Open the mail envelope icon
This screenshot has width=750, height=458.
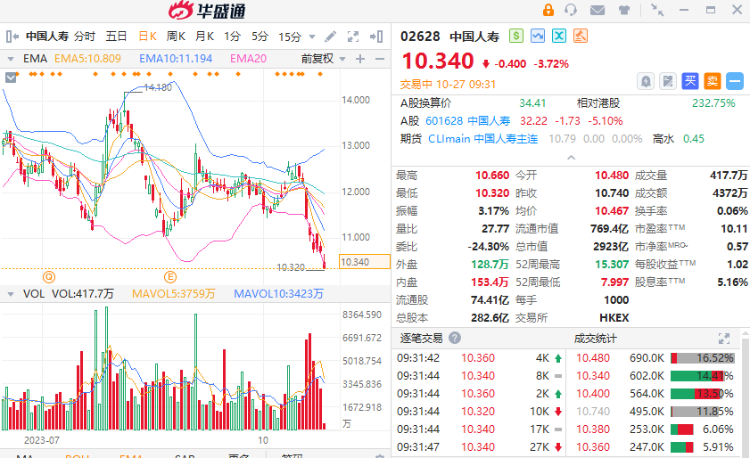pyautogui.click(x=597, y=10)
